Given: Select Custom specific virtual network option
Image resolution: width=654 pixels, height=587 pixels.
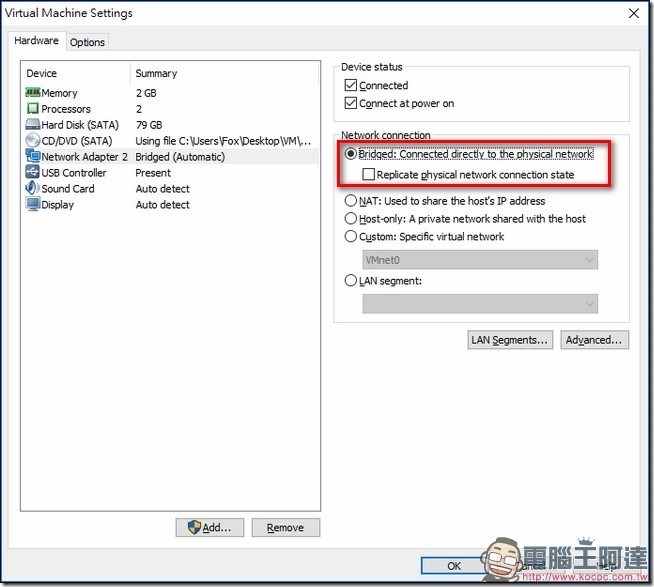Looking at the screenshot, I should click(351, 237).
